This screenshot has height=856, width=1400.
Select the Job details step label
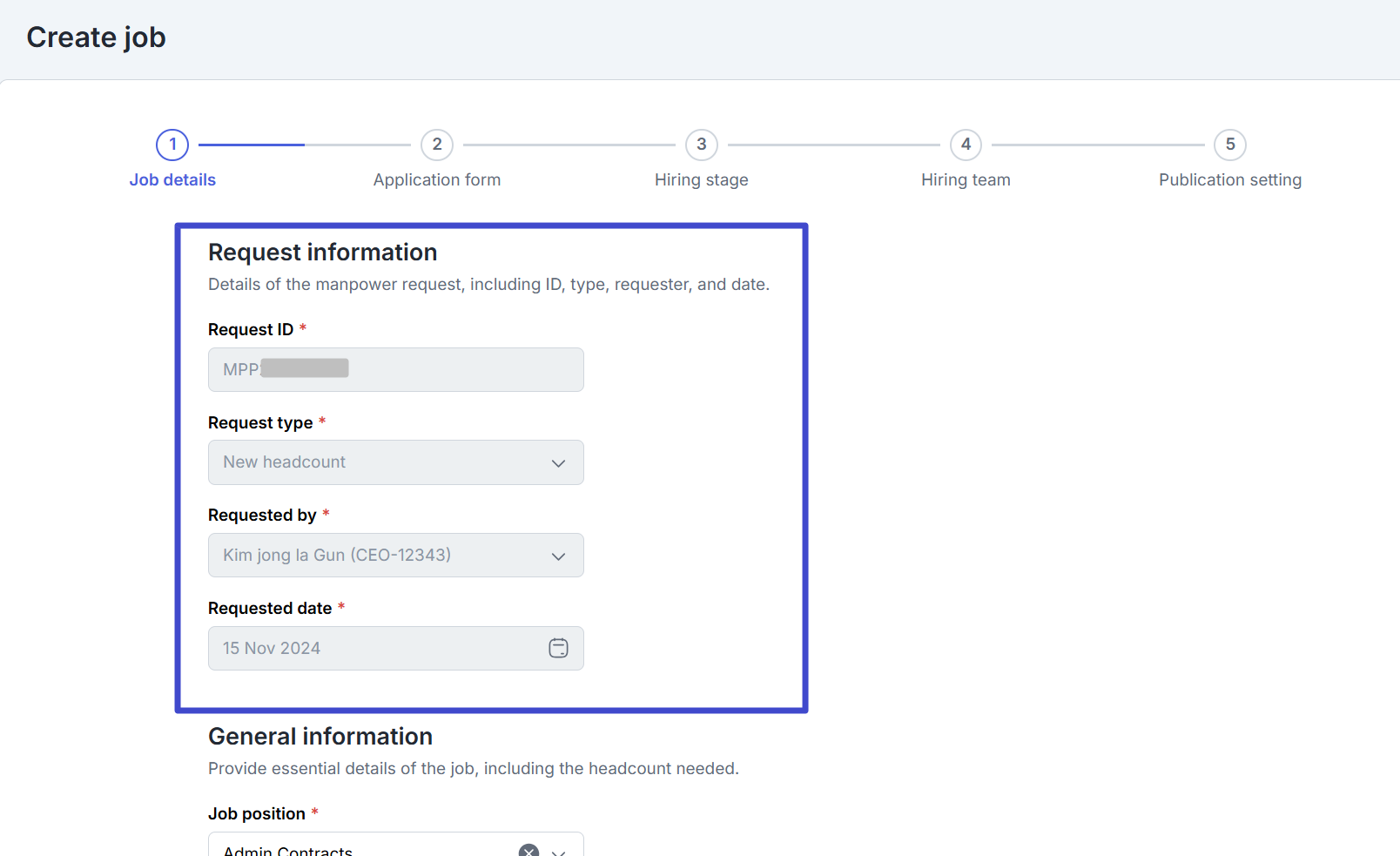coord(172,180)
